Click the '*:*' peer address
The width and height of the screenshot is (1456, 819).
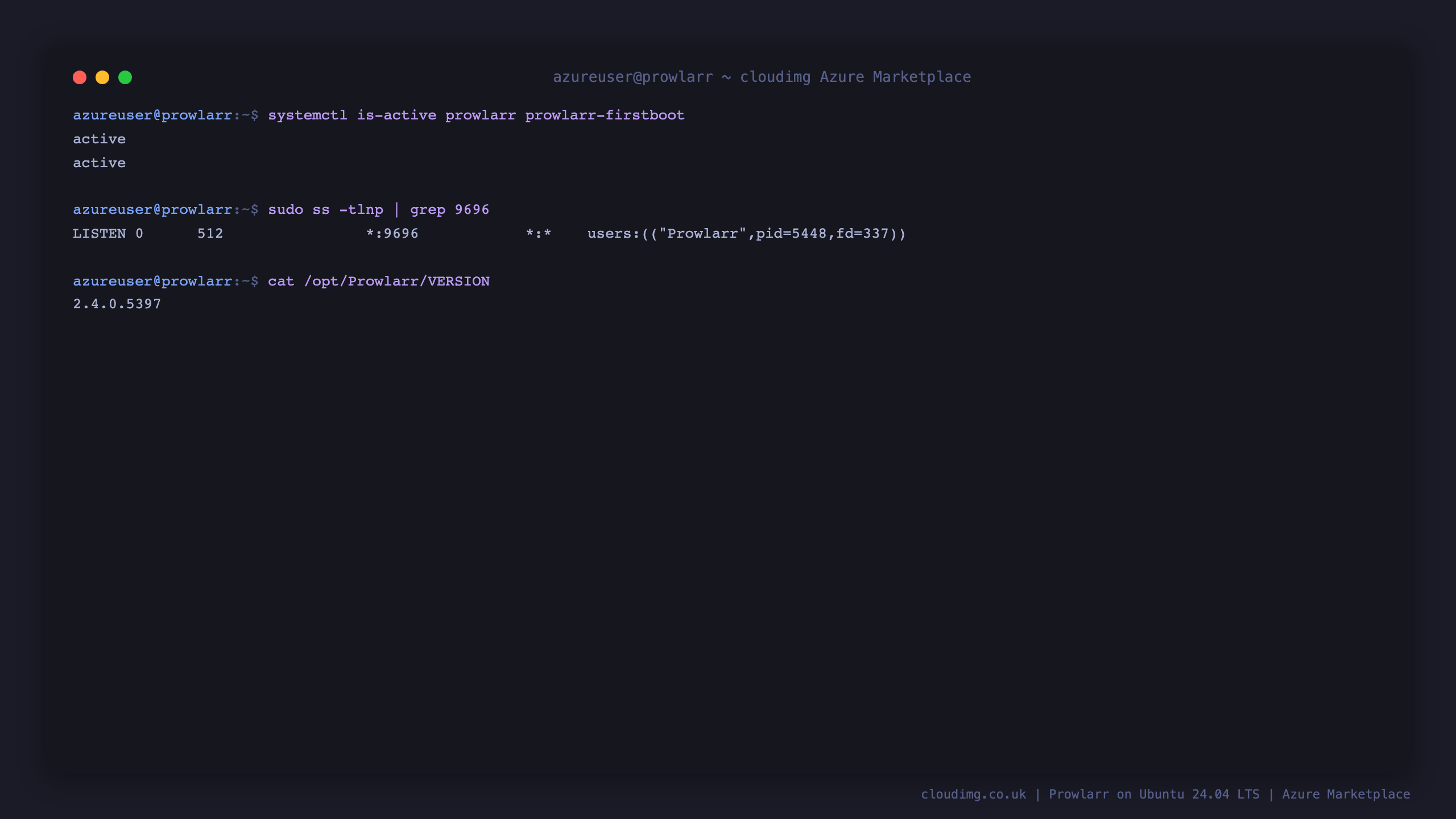tap(539, 234)
